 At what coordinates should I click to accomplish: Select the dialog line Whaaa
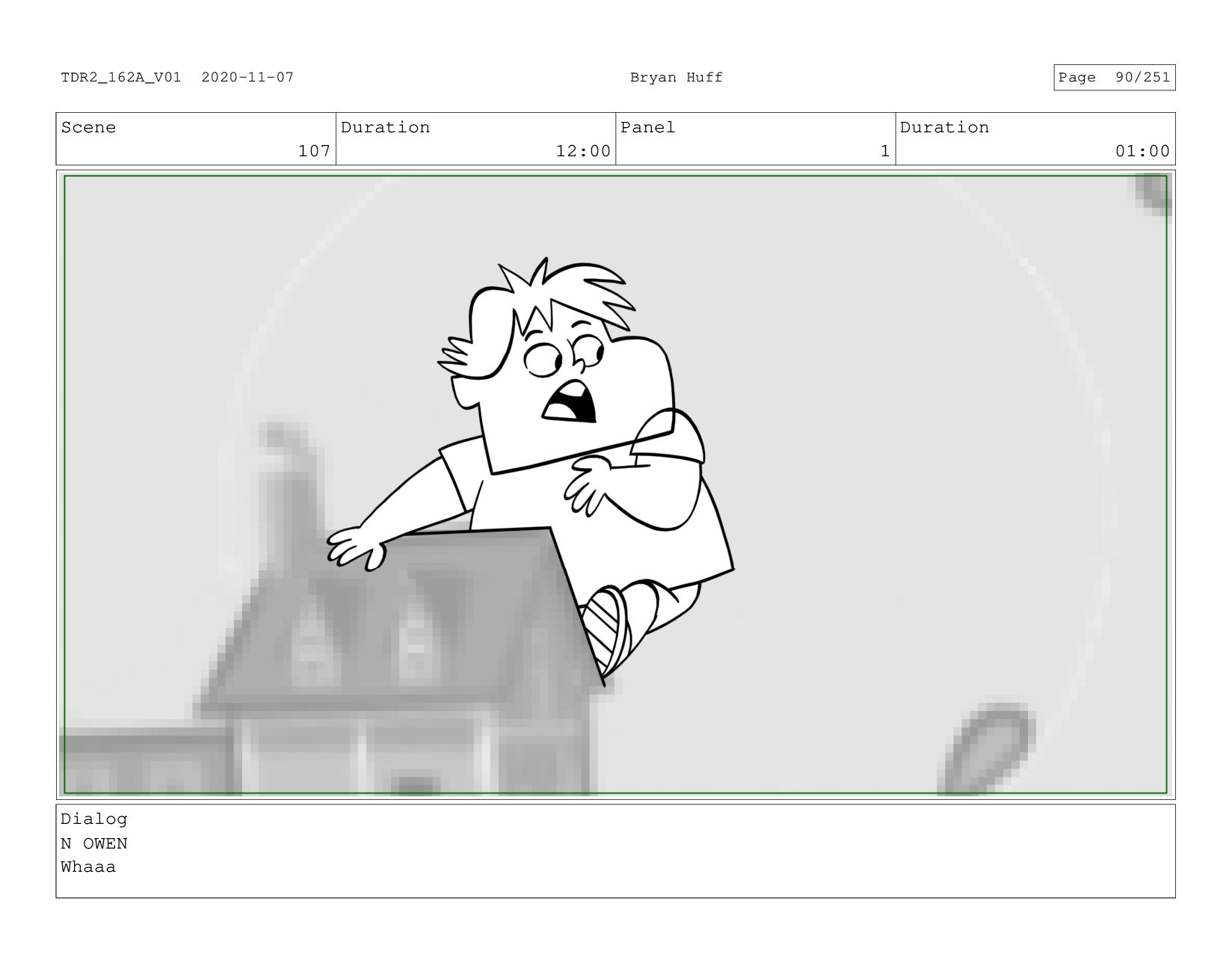coord(88,867)
